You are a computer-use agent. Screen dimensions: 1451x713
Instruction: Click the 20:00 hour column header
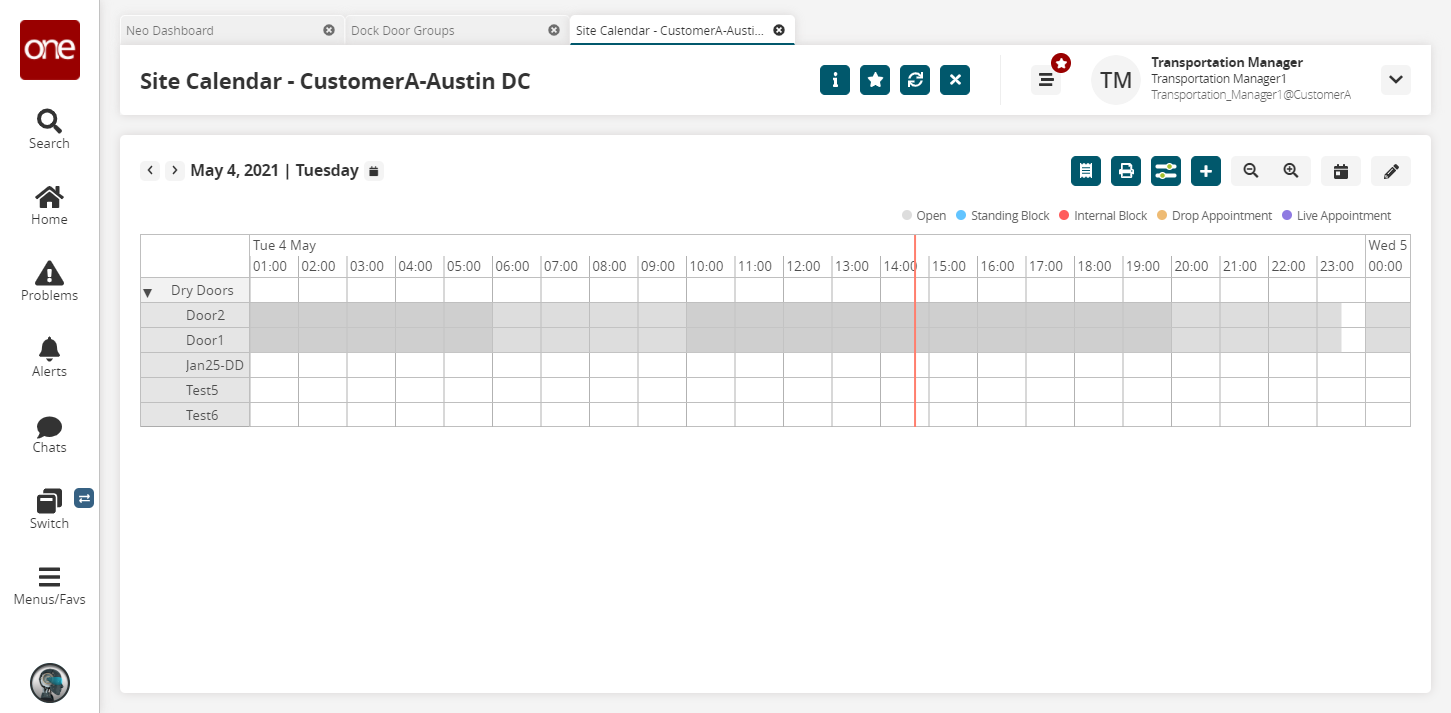click(x=1195, y=267)
